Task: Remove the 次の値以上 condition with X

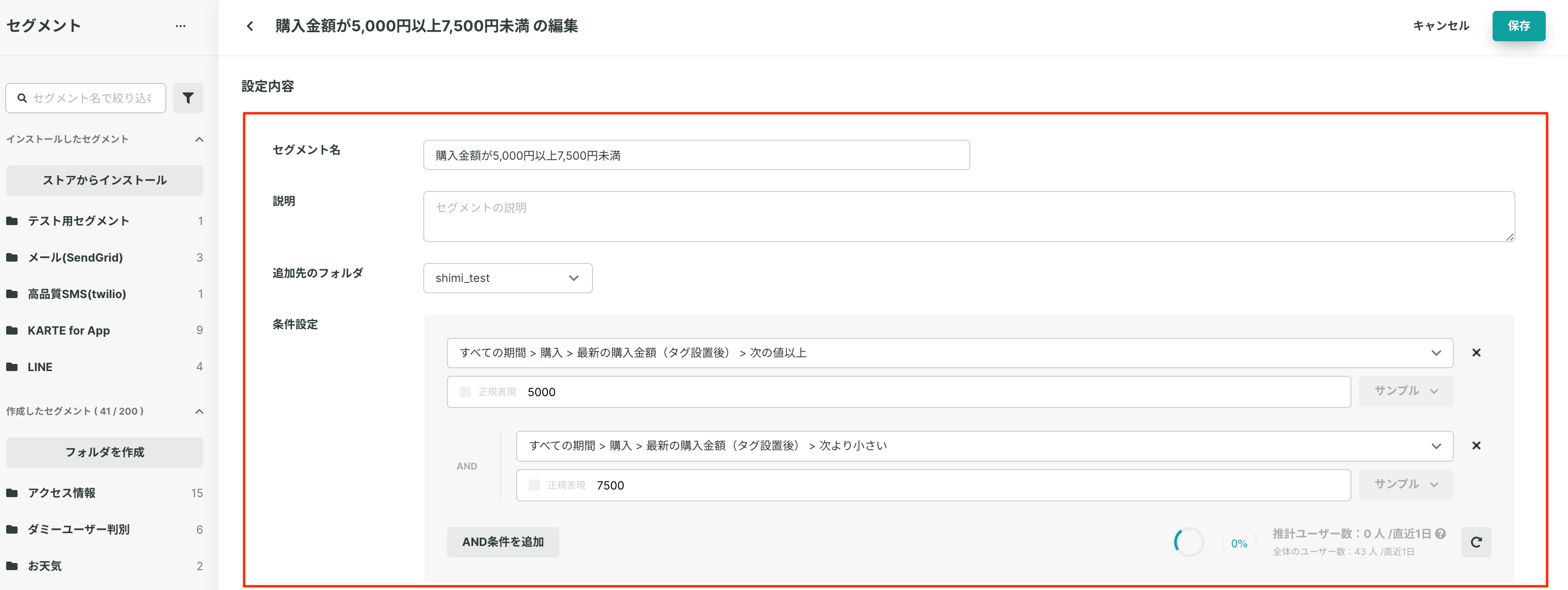Action: coord(1476,353)
